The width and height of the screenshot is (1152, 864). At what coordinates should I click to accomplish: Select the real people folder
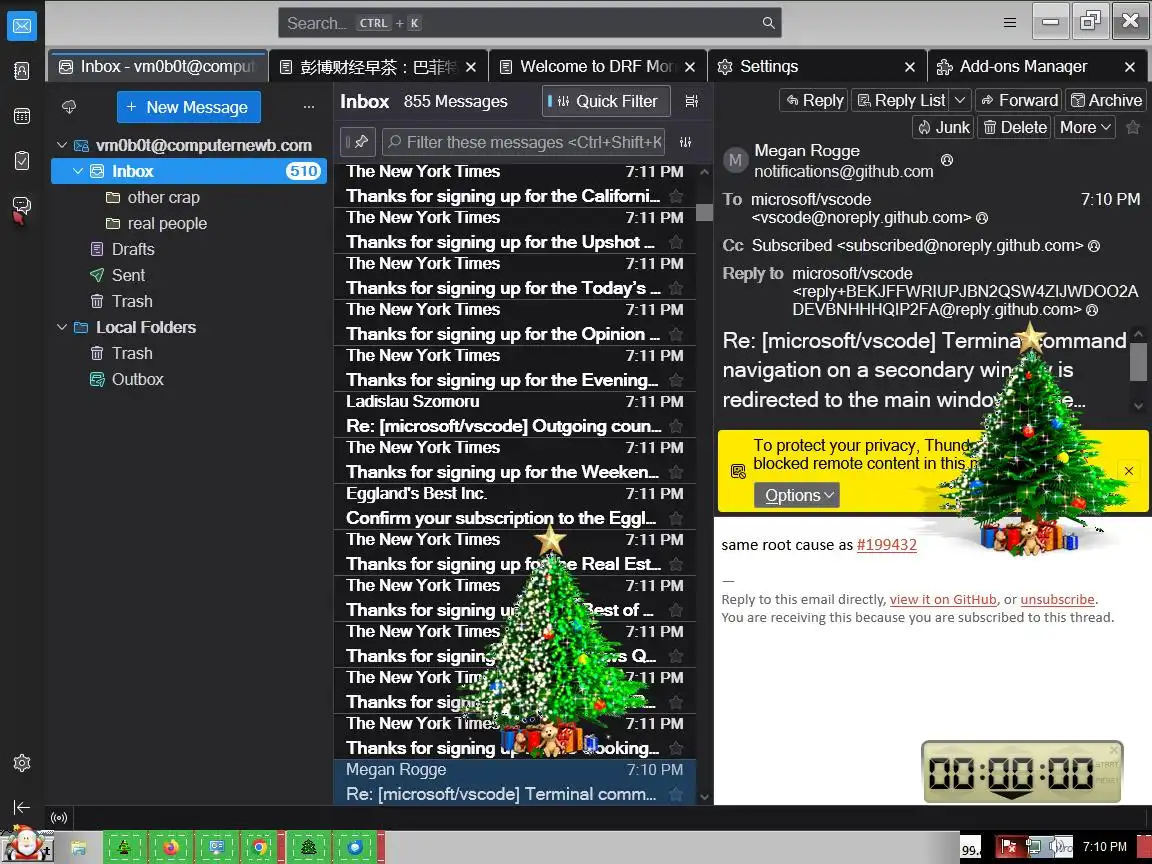(x=189, y=223)
